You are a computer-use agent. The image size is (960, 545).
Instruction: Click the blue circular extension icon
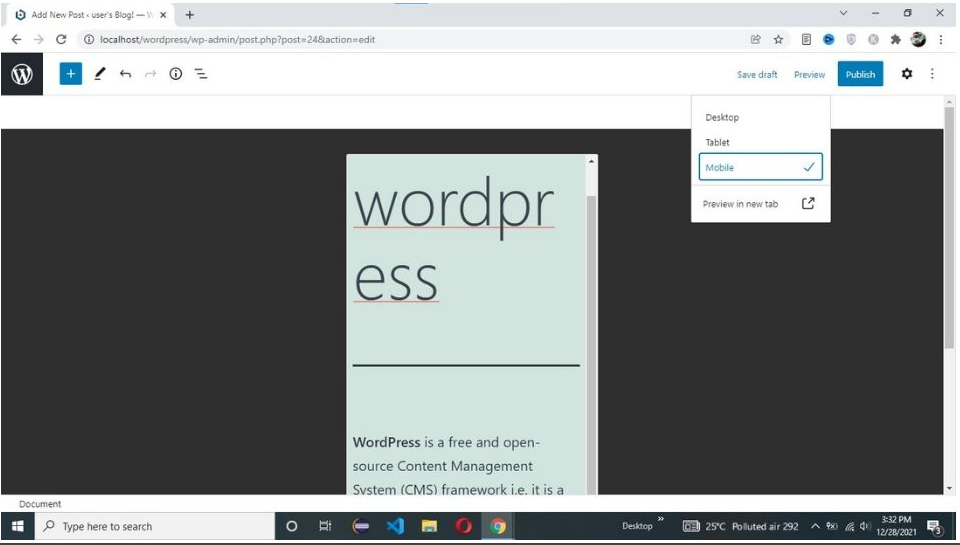(828, 39)
